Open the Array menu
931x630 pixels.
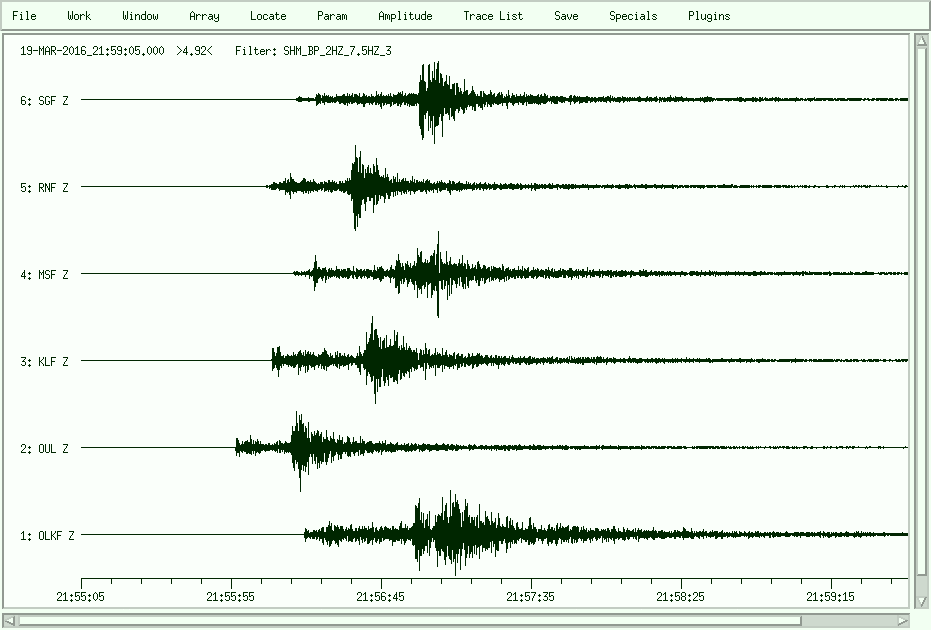pyautogui.click(x=204, y=16)
